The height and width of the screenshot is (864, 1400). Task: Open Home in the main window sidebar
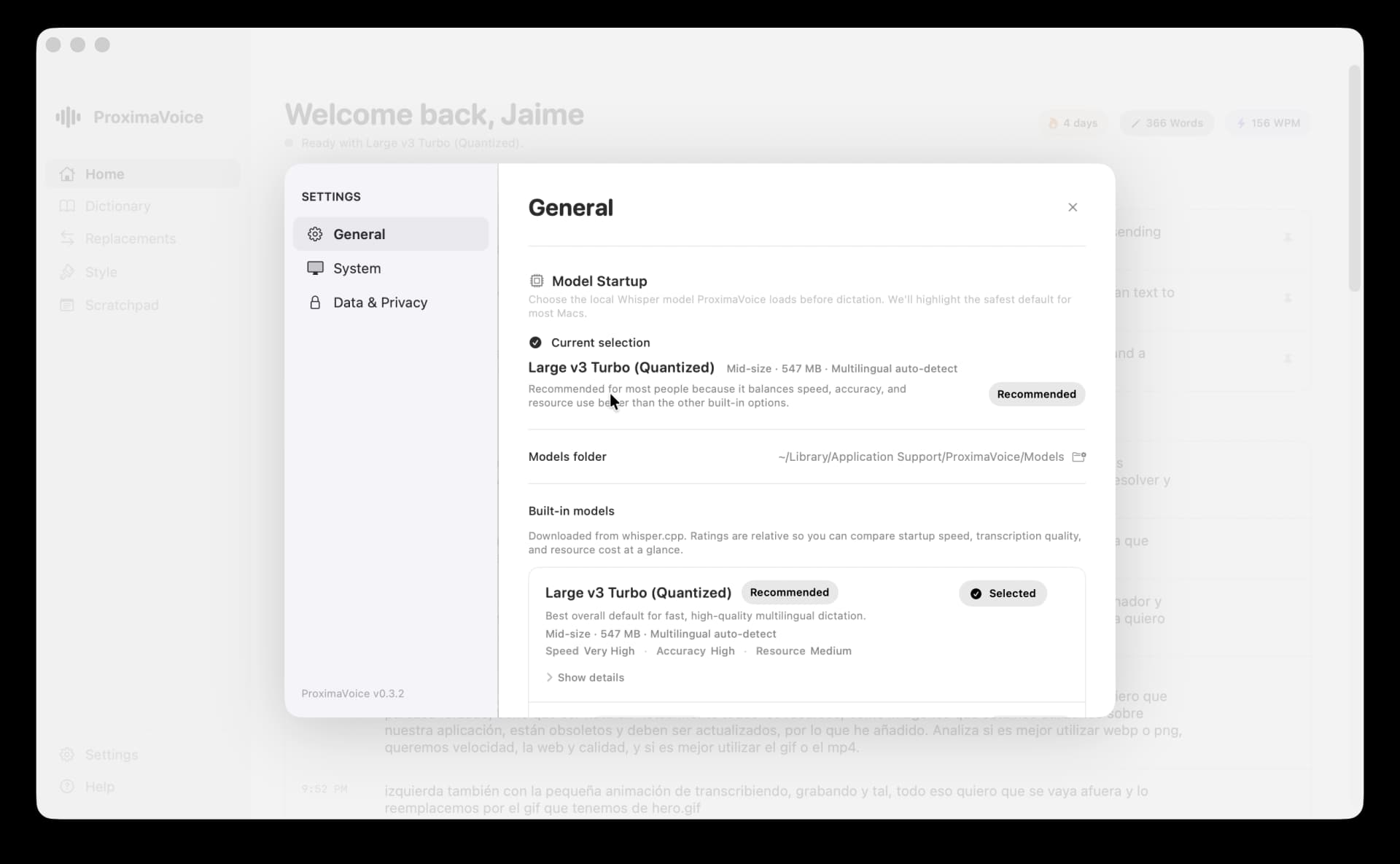143,174
